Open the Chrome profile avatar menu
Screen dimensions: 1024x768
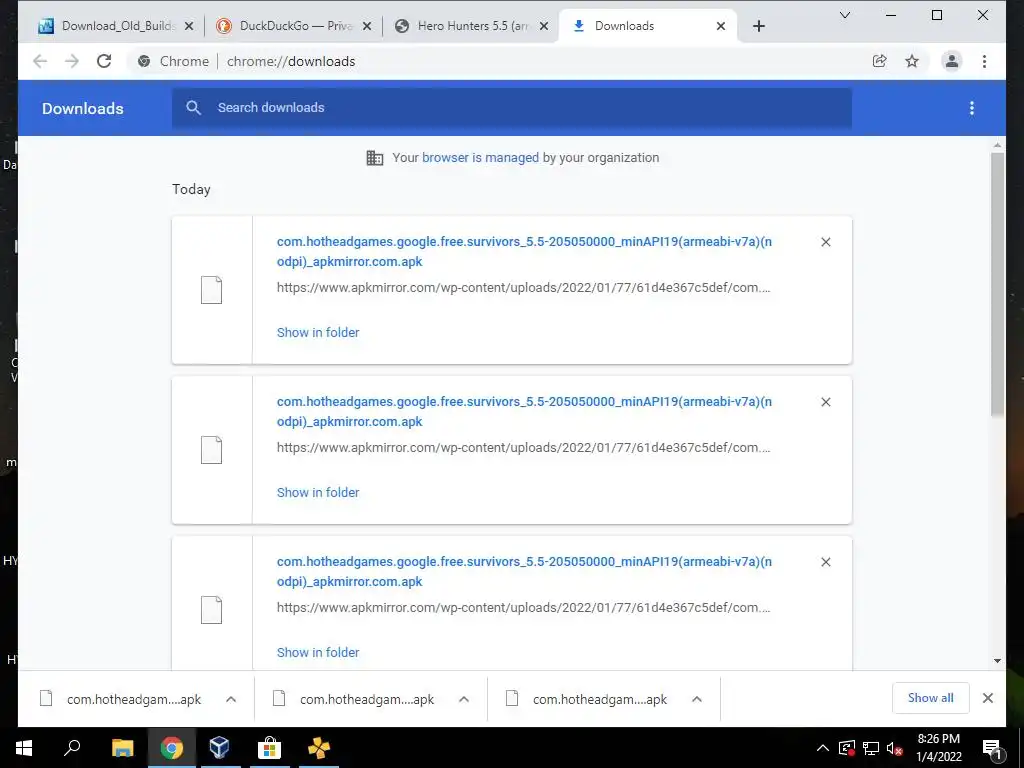tap(952, 61)
